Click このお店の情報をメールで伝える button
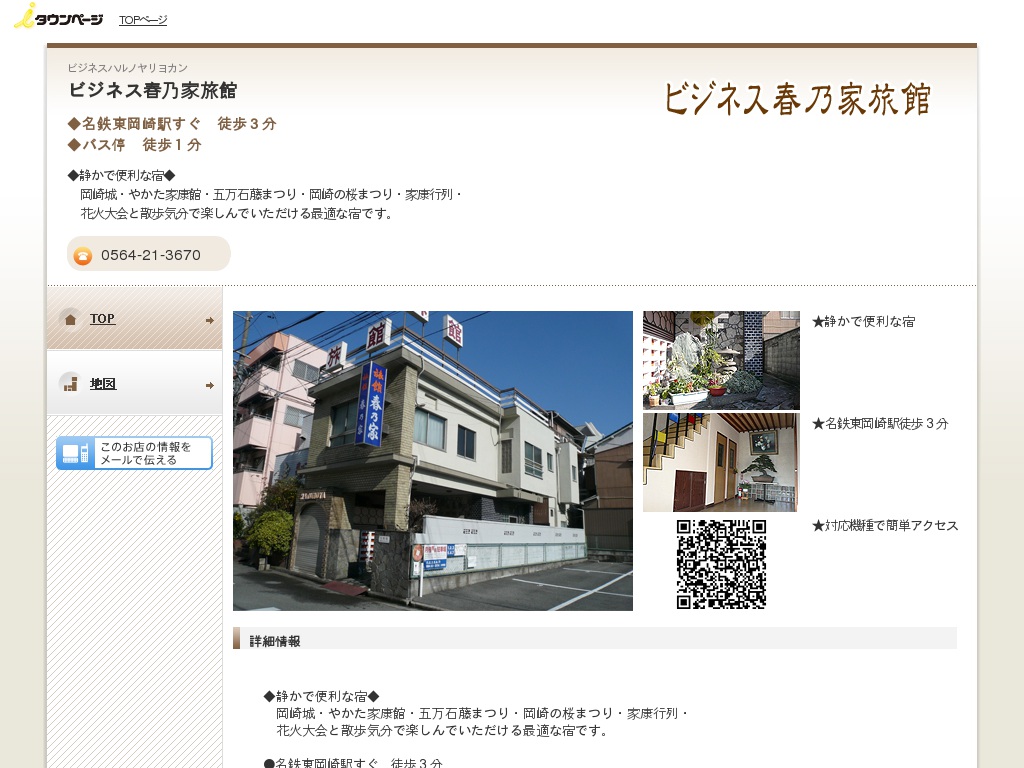This screenshot has width=1024, height=768. 135,453
